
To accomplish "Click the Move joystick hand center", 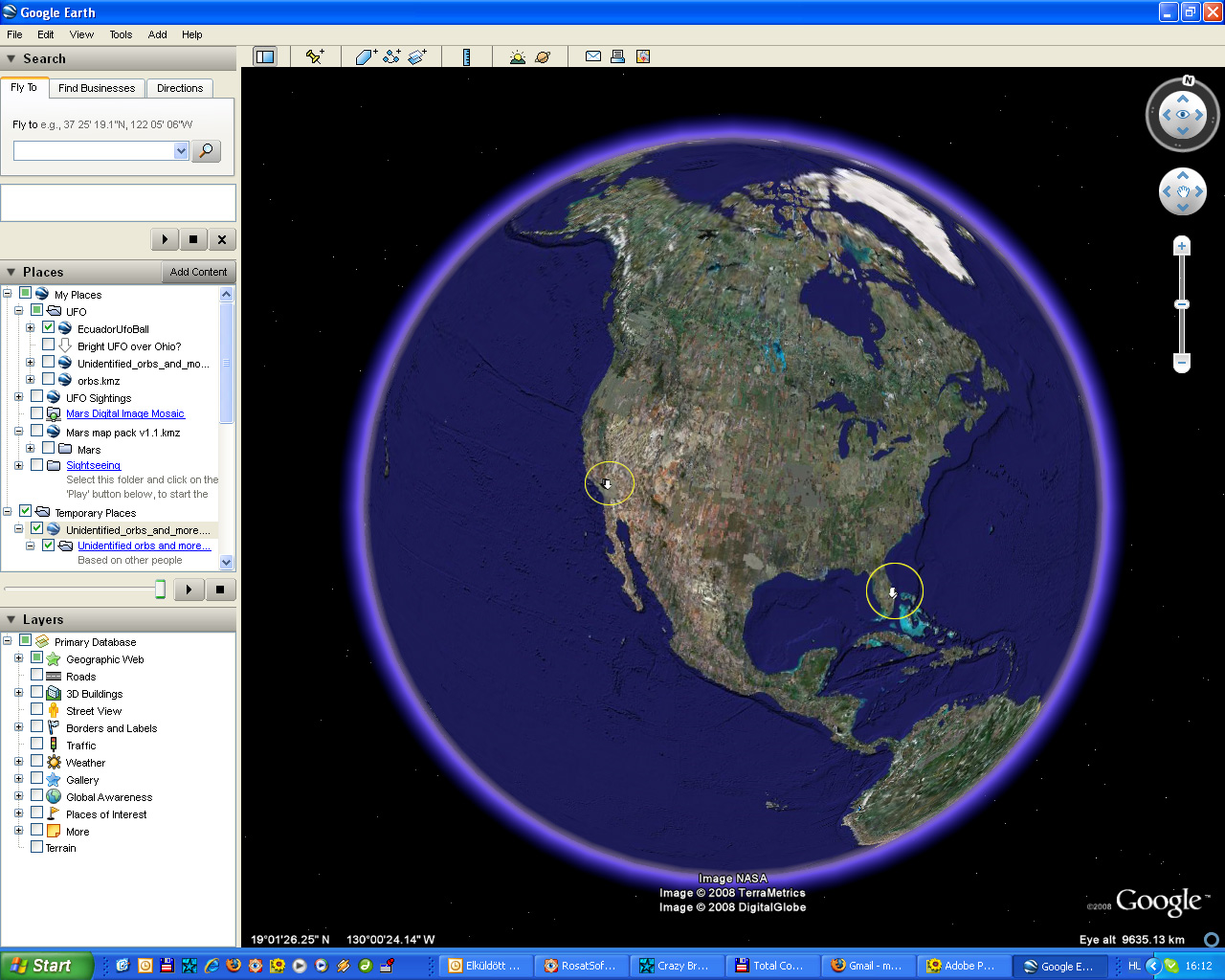I will point(1183,192).
